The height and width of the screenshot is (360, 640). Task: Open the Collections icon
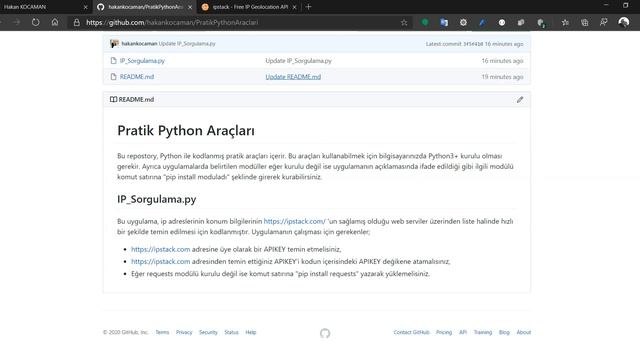tap(584, 22)
